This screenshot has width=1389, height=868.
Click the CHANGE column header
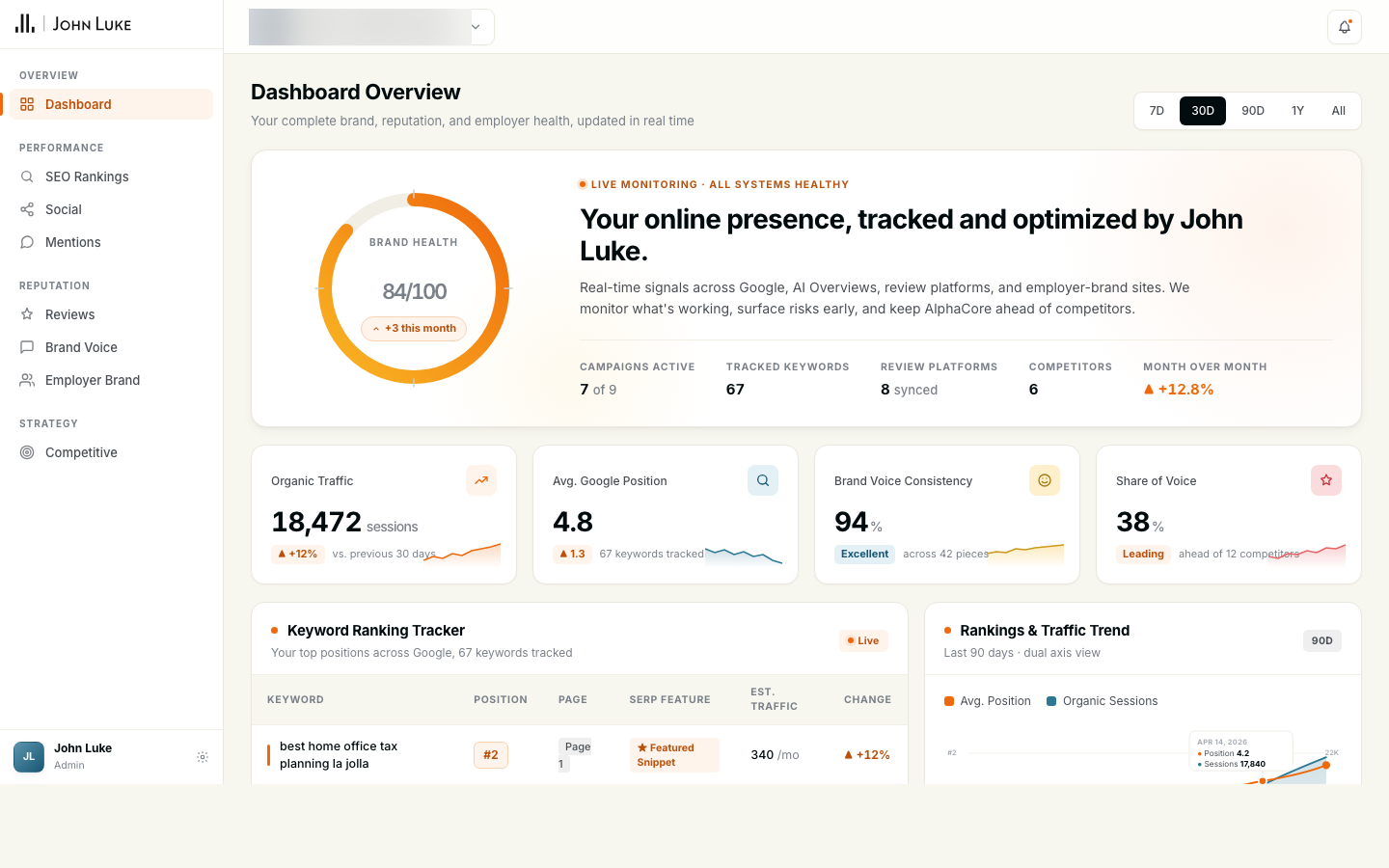(867, 700)
